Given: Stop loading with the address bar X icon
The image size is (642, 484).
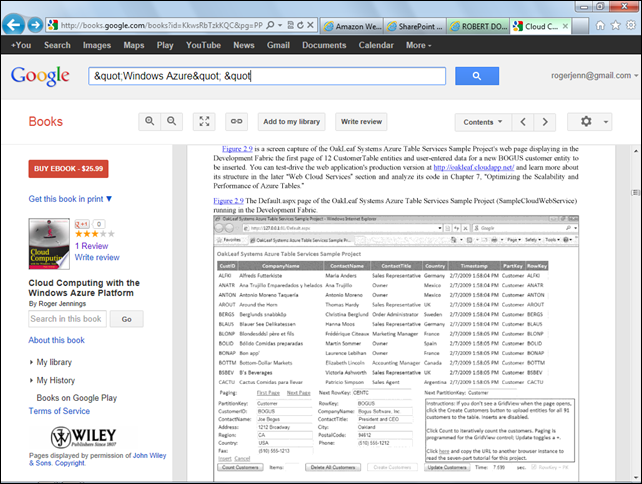Looking at the screenshot, I should click(310, 25).
